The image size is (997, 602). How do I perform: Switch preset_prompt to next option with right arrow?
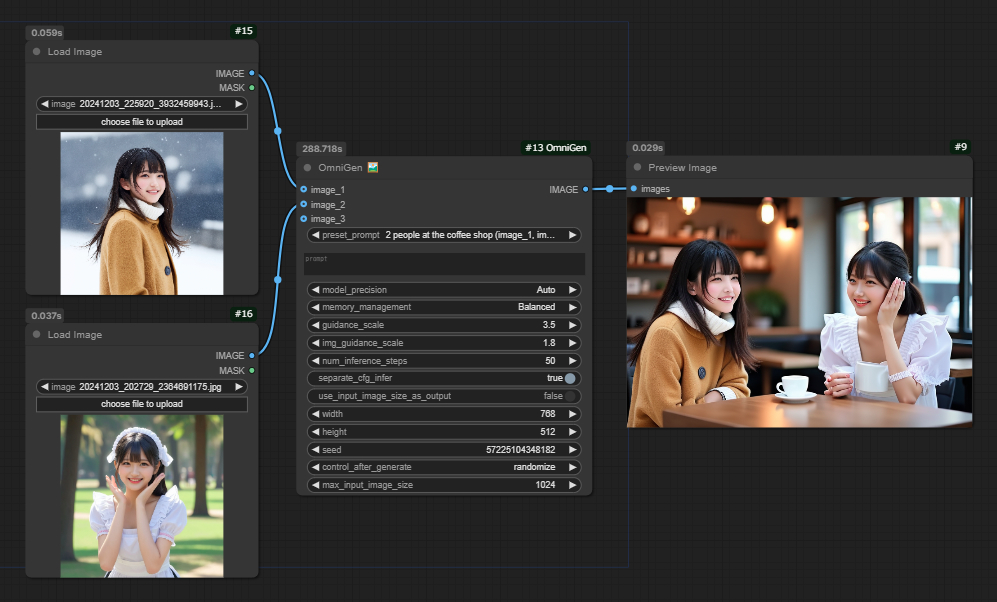coord(572,235)
